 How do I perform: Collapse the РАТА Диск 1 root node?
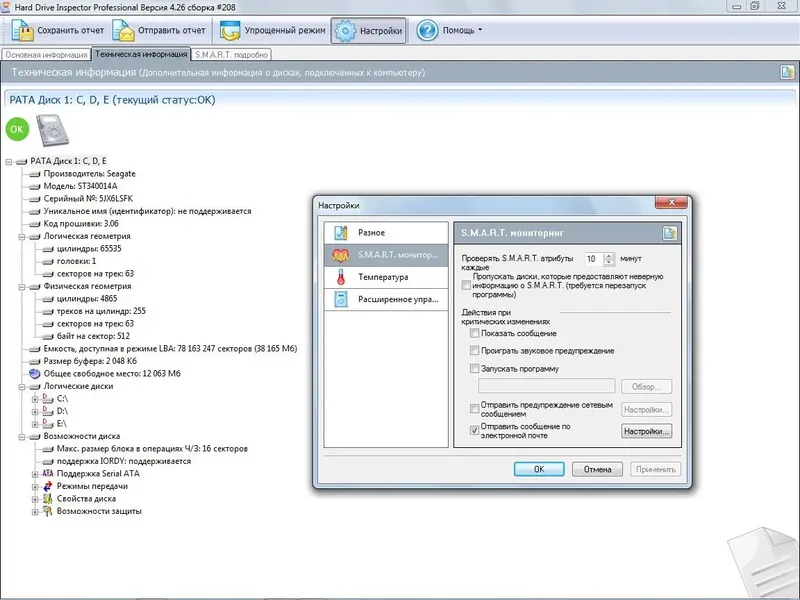(x=9, y=162)
